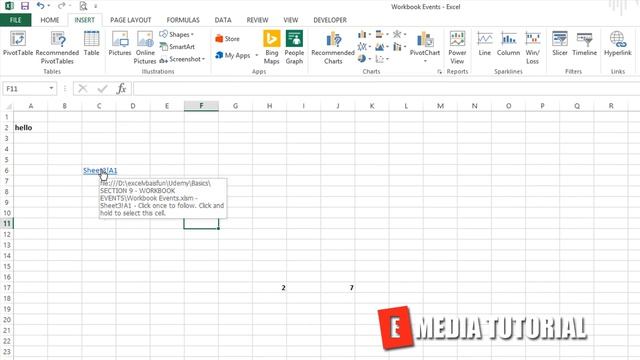Insert a pie chart
The width and height of the screenshot is (640, 360).
coord(364,59)
